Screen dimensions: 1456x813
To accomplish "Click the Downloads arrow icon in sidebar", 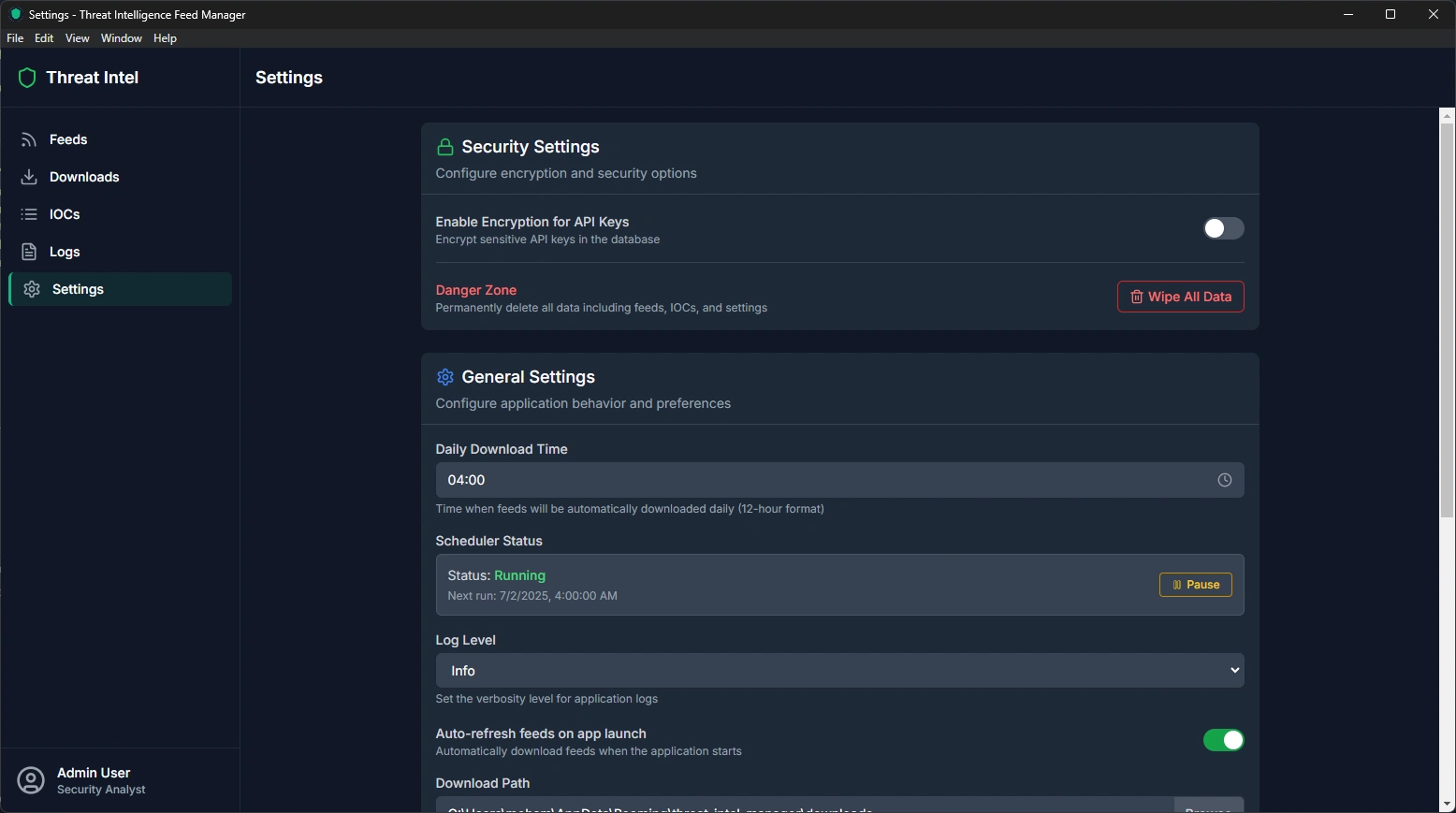I will click(29, 177).
